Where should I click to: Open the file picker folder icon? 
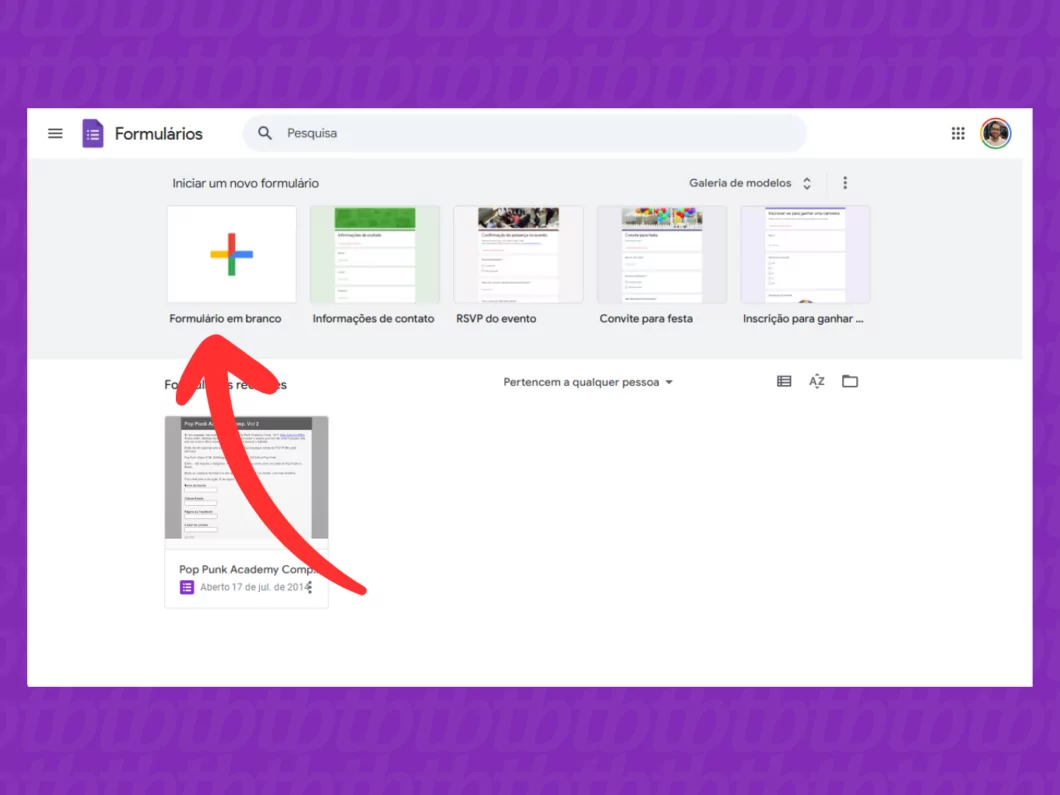850,381
